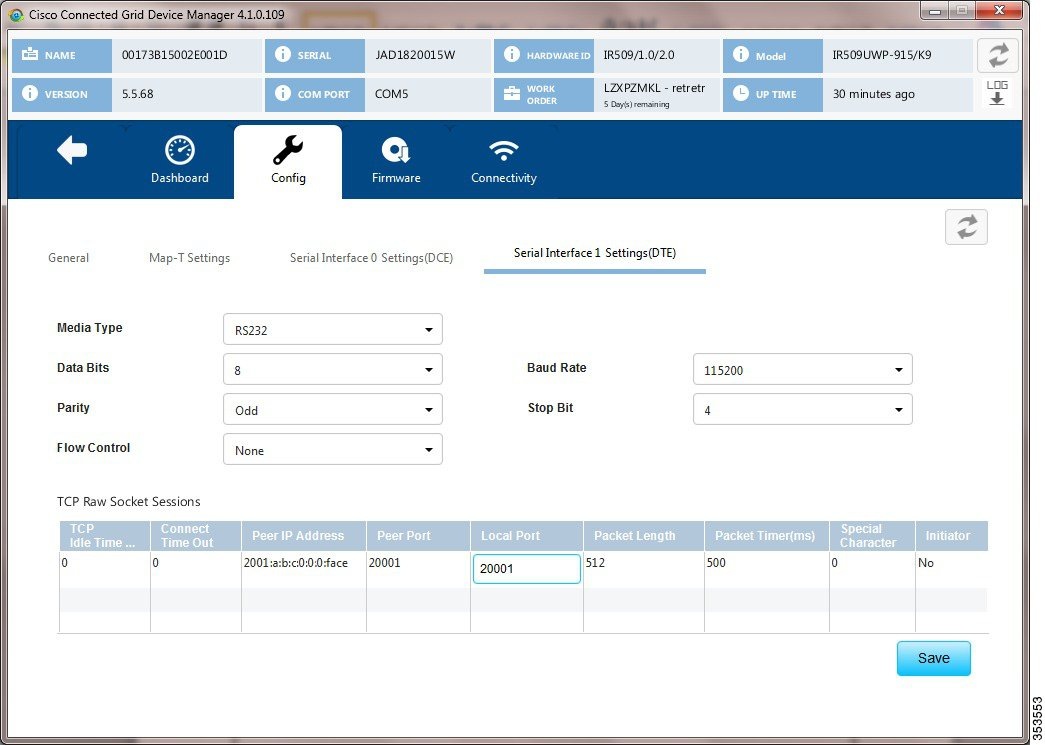Viewport: 1045px width, 745px height.
Task: Click the Special Character cell 0
Action: point(834,563)
